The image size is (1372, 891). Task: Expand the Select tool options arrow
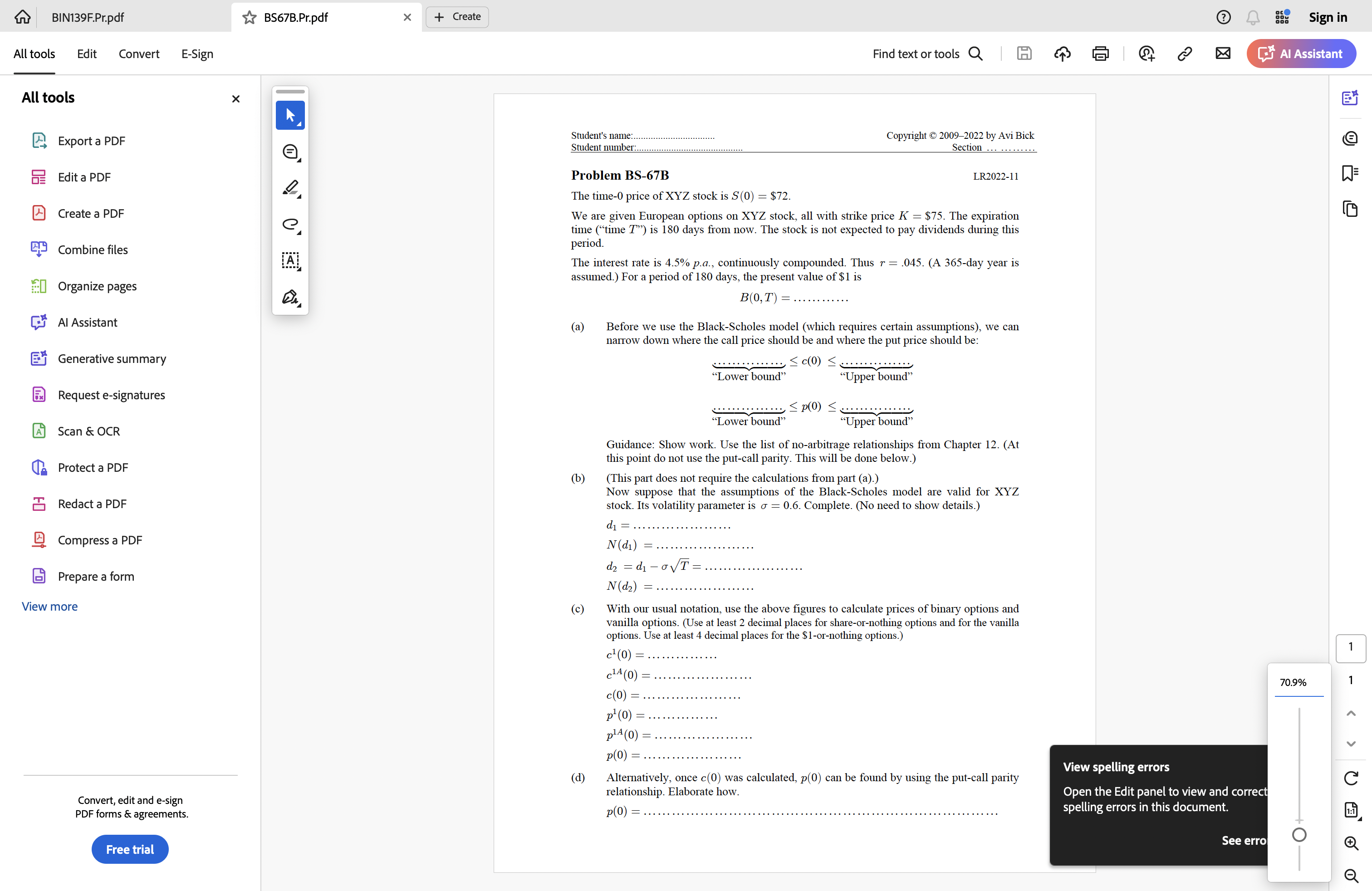pyautogui.click(x=299, y=124)
